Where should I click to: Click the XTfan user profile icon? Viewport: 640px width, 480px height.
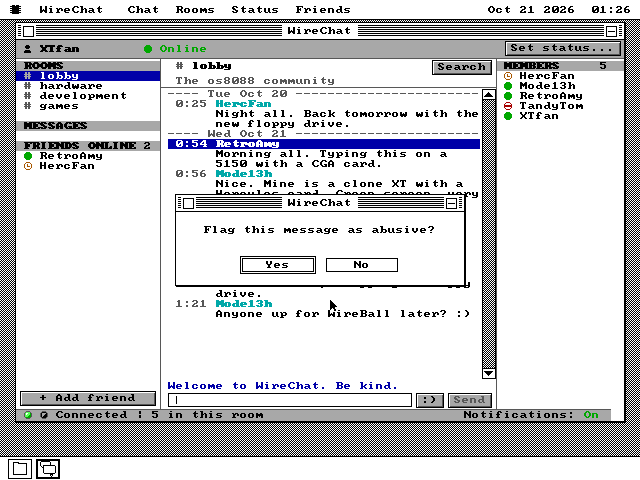27,49
